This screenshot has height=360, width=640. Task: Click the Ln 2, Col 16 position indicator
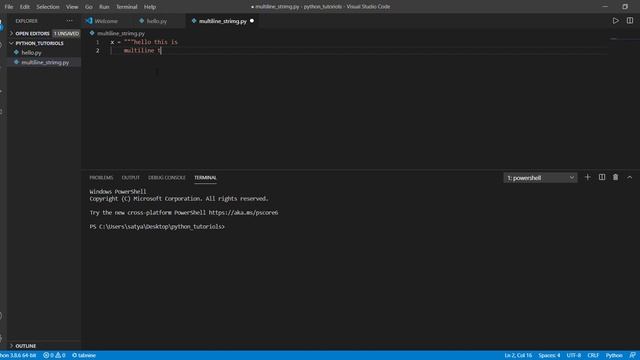click(518, 356)
